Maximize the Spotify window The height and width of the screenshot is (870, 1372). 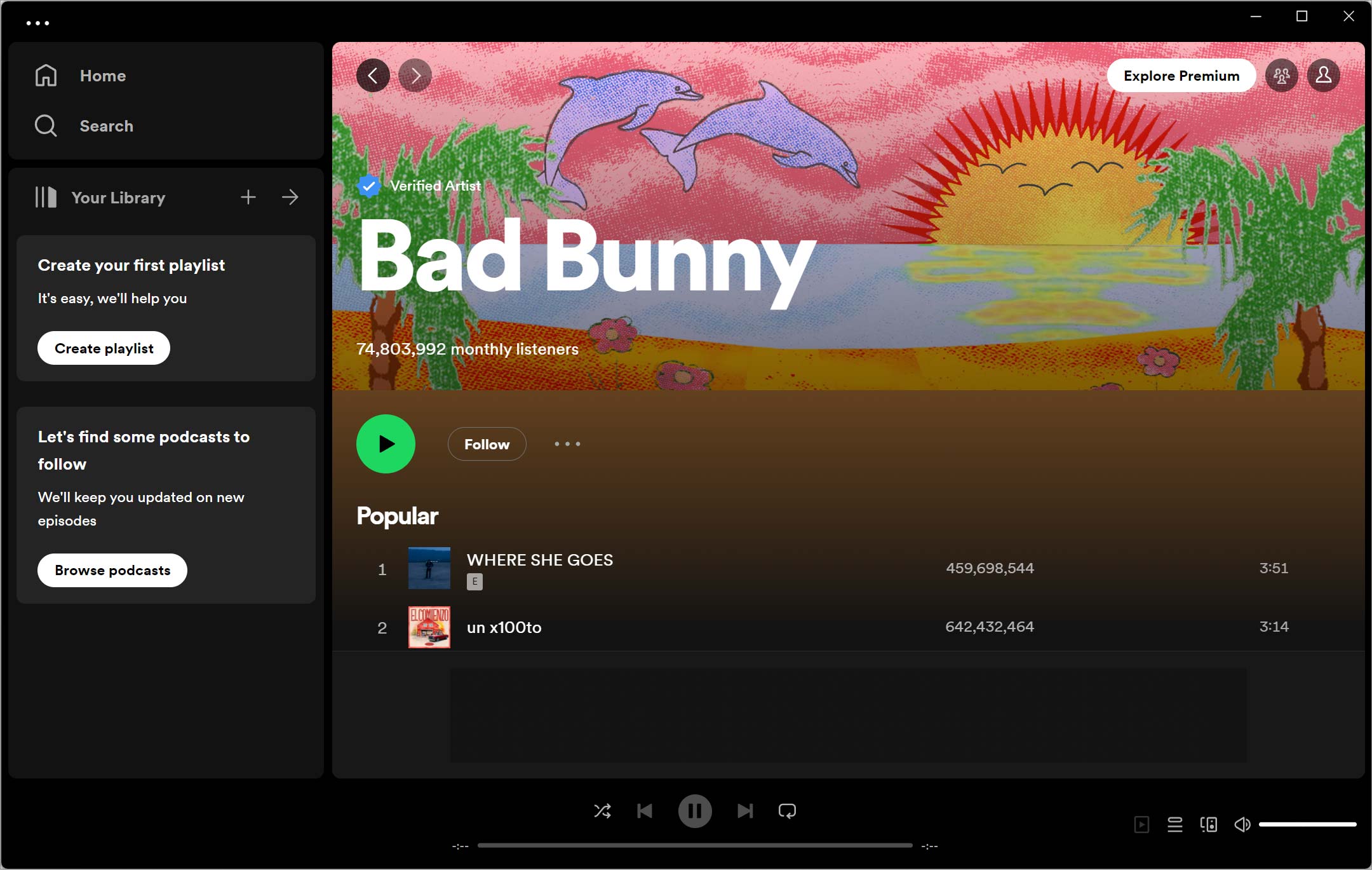(1302, 17)
